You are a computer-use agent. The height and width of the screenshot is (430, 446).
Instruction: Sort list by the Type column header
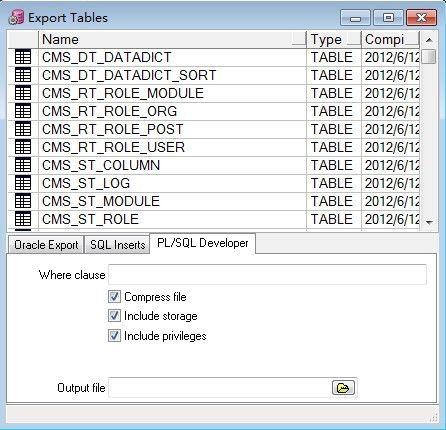(x=334, y=39)
